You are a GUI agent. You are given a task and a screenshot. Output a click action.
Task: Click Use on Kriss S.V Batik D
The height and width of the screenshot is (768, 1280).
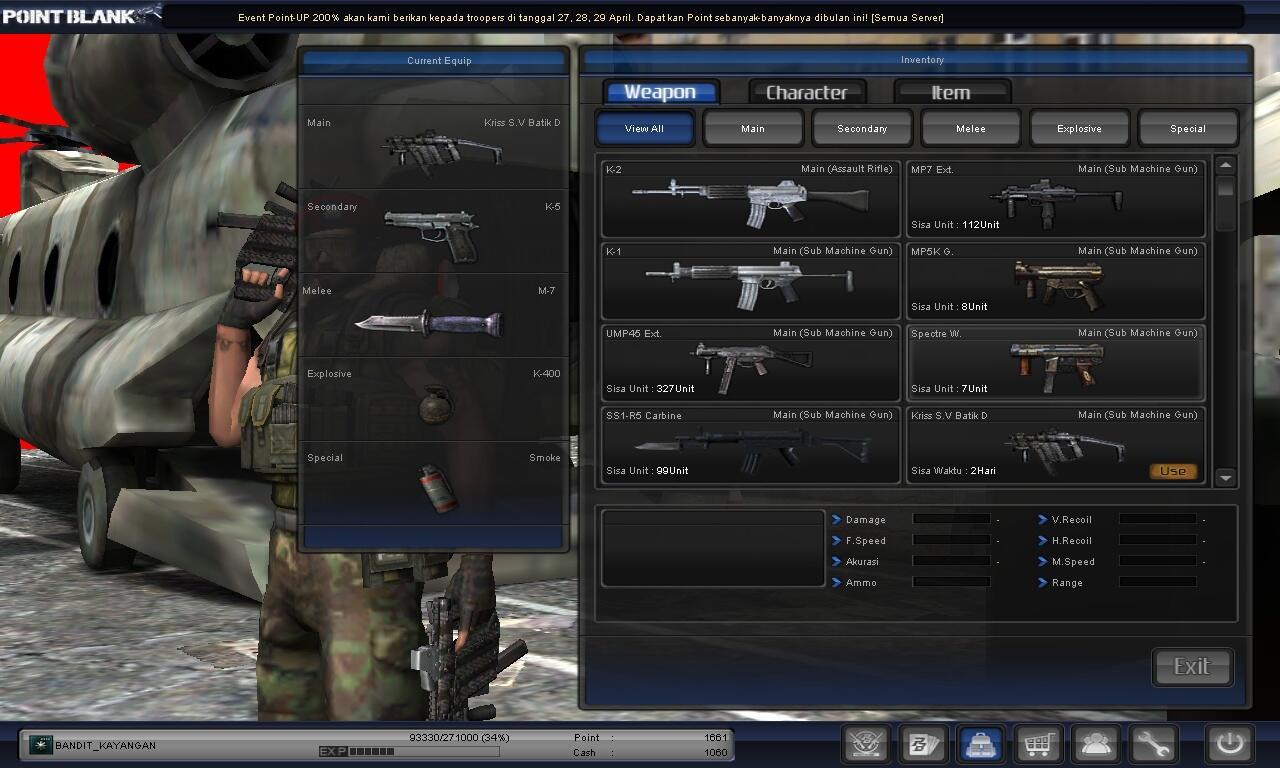click(1173, 471)
